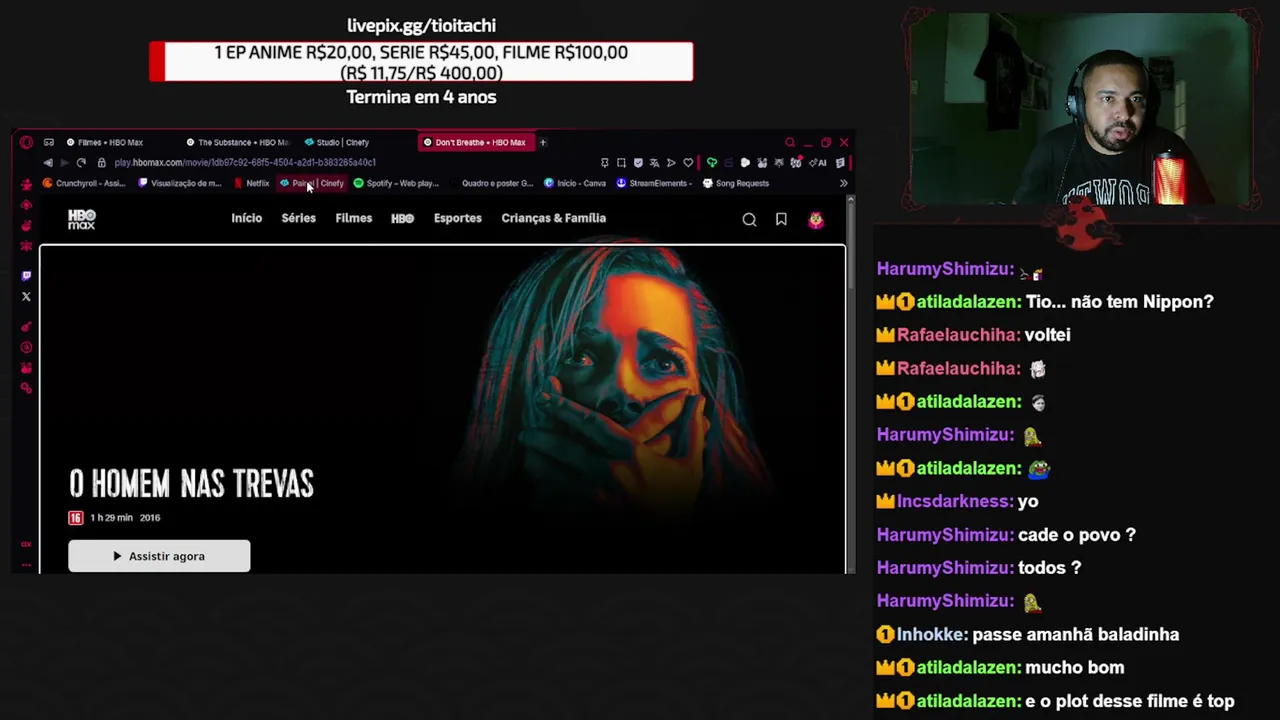The width and height of the screenshot is (1280, 720).
Task: Click the snapshot capture icon
Action: pyautogui.click(x=621, y=163)
